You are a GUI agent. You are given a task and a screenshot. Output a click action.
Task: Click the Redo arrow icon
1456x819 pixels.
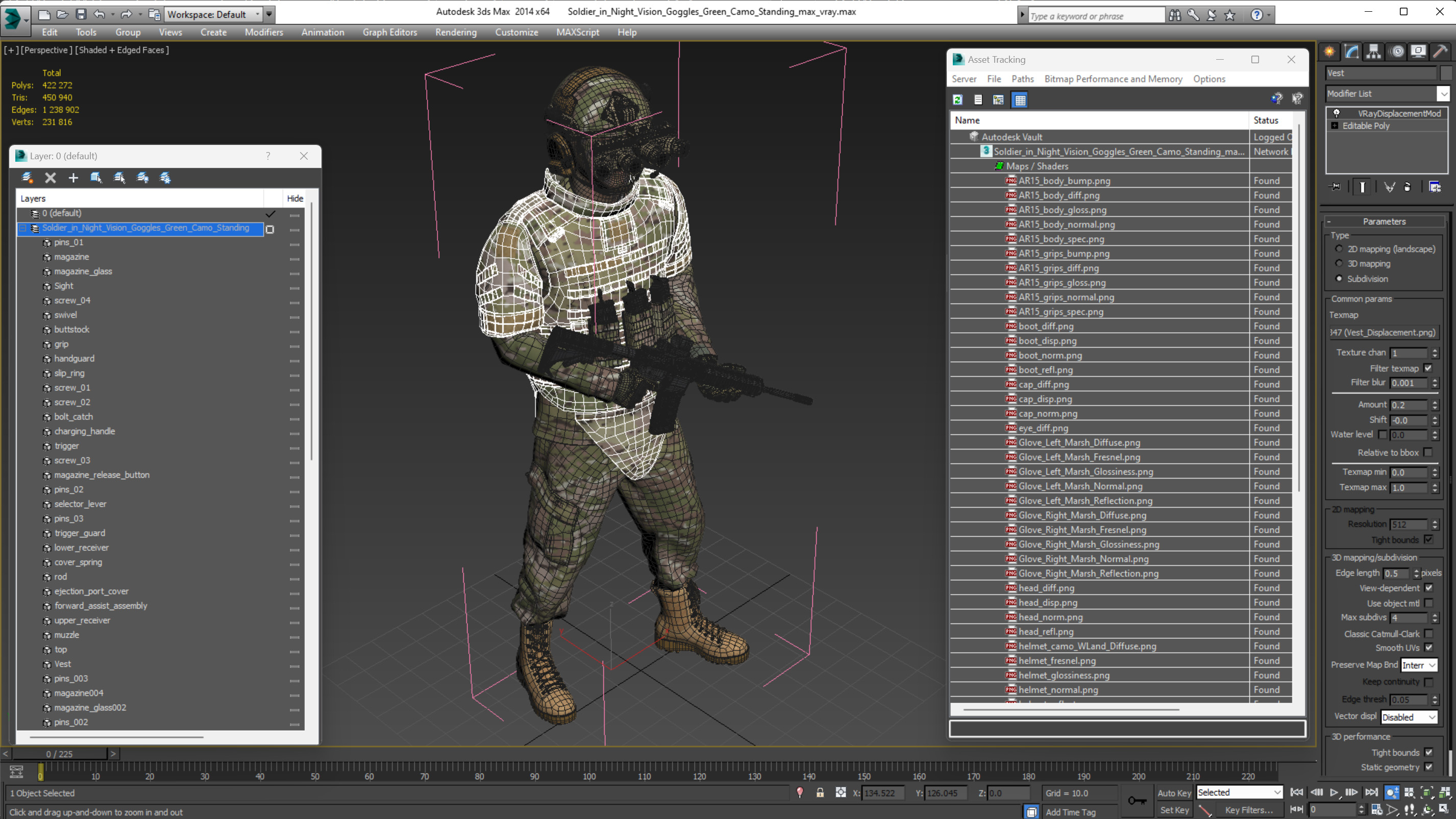click(126, 14)
